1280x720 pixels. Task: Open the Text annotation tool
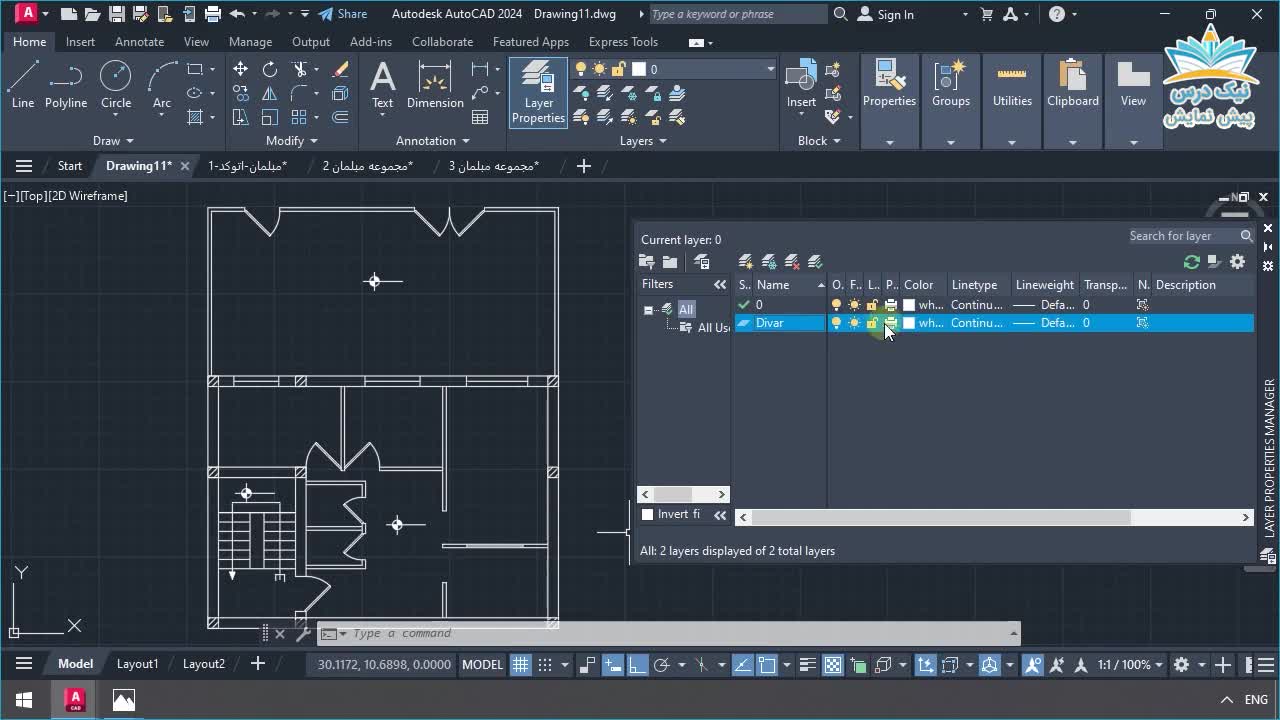(x=382, y=85)
